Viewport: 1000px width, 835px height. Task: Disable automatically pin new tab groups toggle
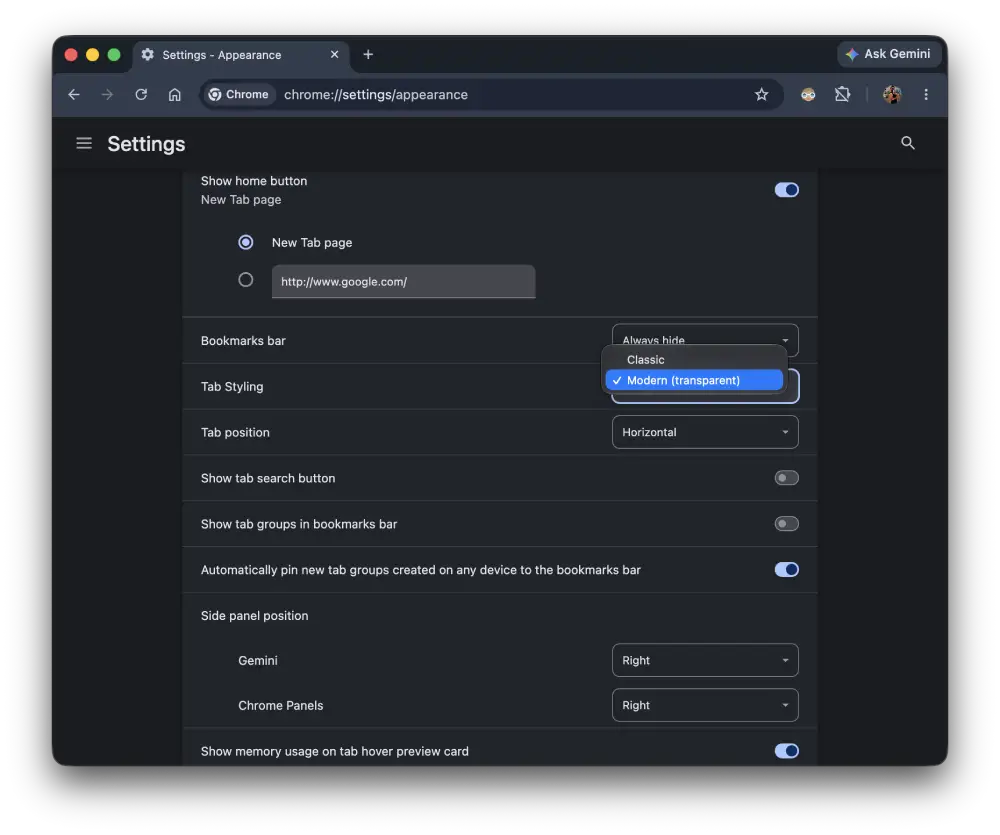click(x=786, y=570)
